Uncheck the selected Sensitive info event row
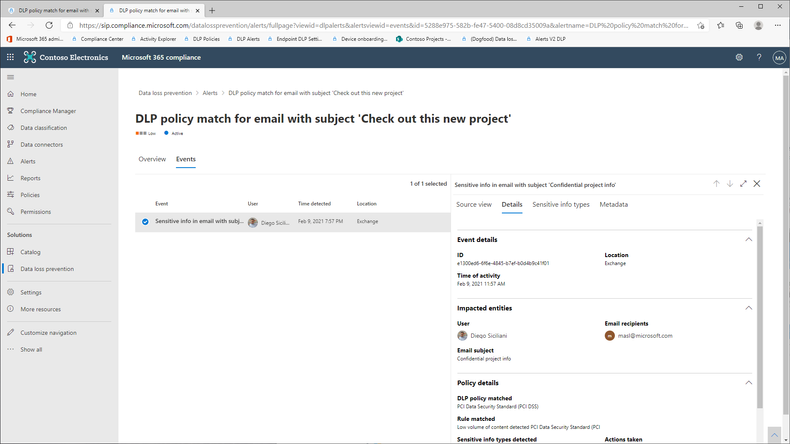Screen dimensions: 790x444 pos(145,222)
